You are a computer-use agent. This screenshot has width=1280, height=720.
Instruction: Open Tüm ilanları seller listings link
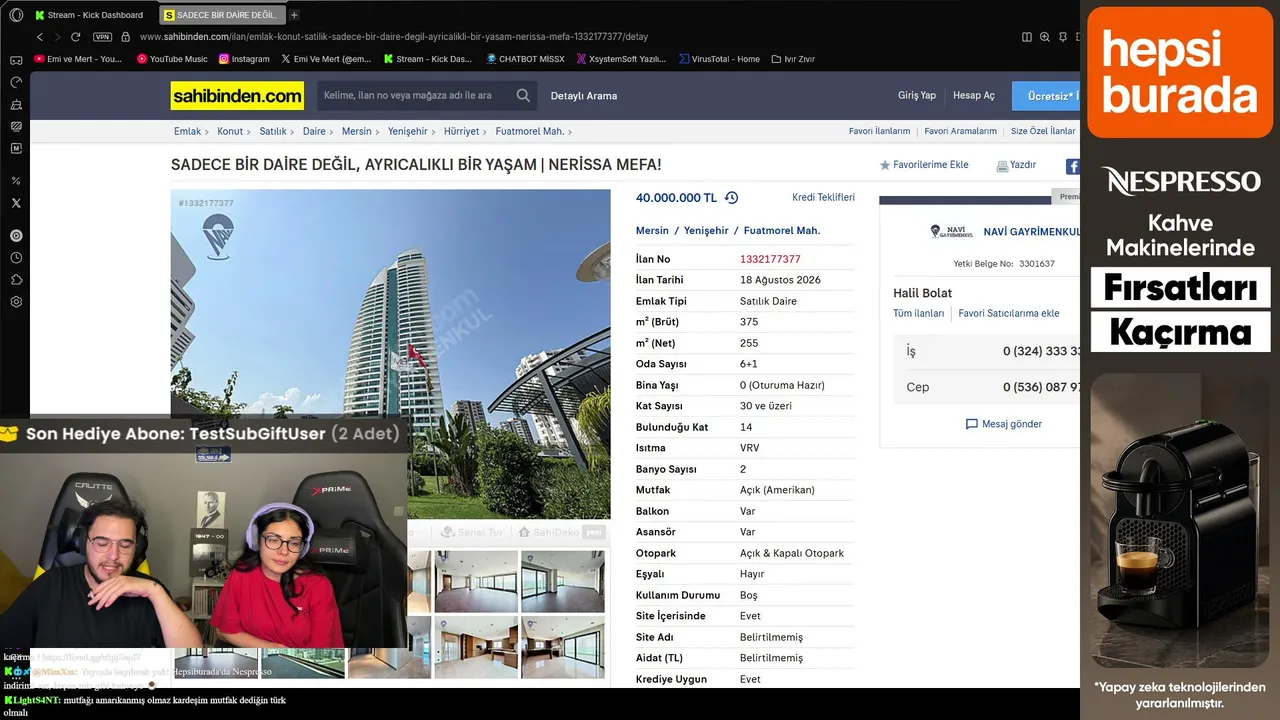[x=919, y=314]
